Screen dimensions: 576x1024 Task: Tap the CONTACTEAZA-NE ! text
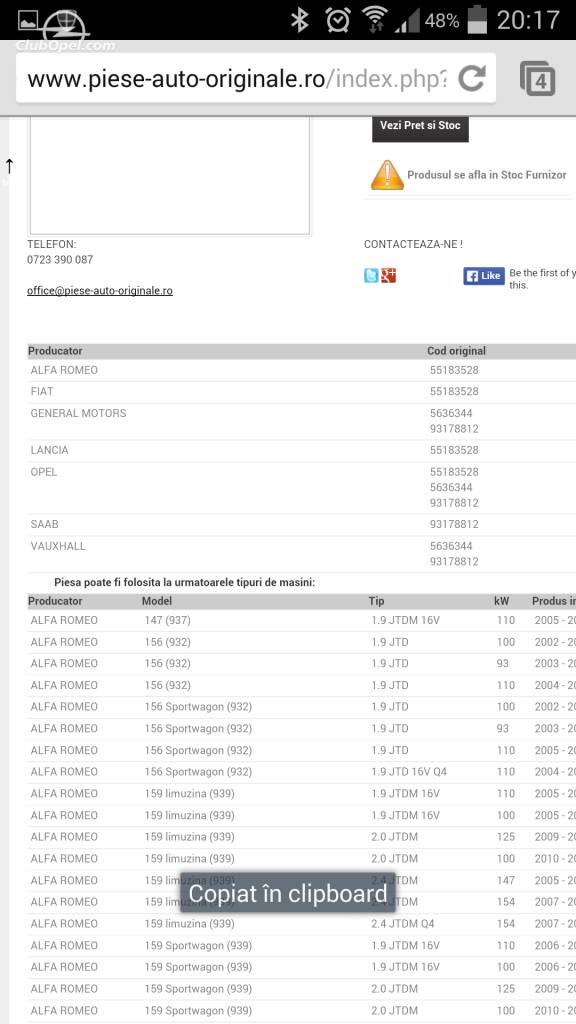tap(413, 244)
